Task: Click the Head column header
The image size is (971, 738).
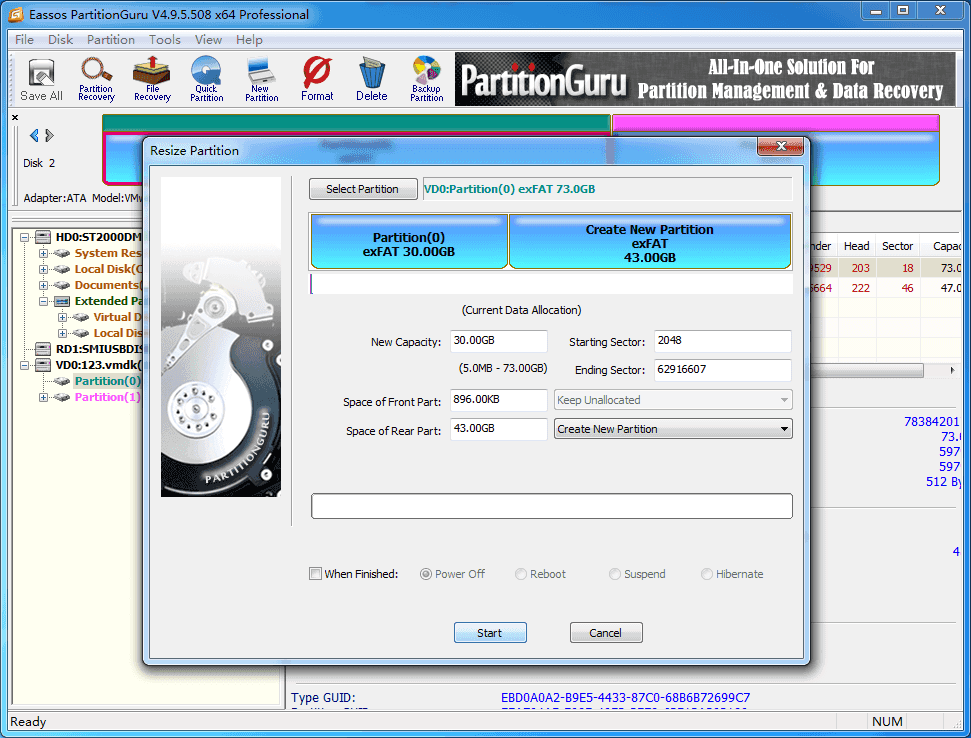Action: (x=856, y=246)
